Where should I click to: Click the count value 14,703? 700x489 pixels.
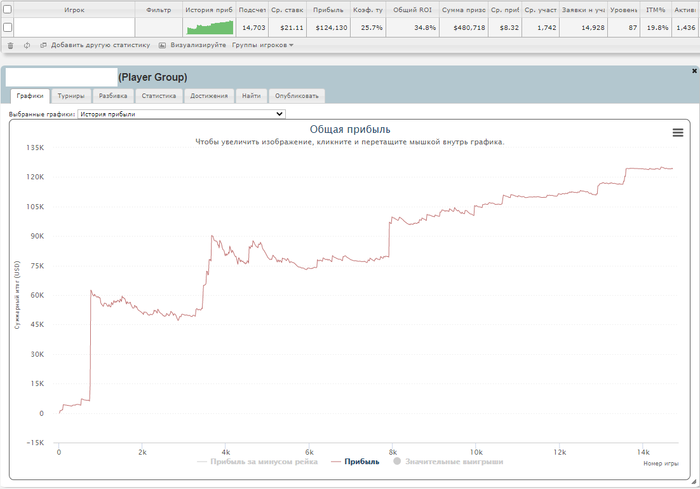[254, 28]
